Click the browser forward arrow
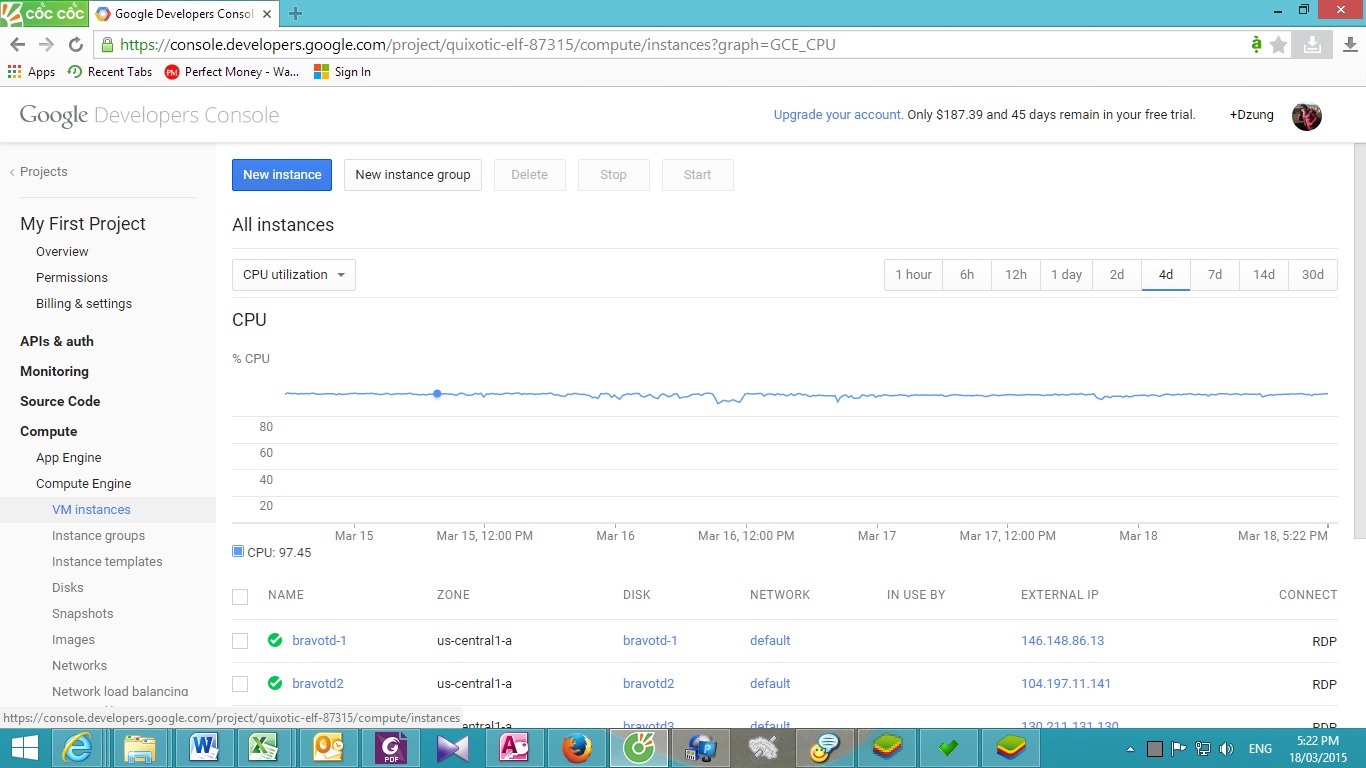 click(46, 45)
